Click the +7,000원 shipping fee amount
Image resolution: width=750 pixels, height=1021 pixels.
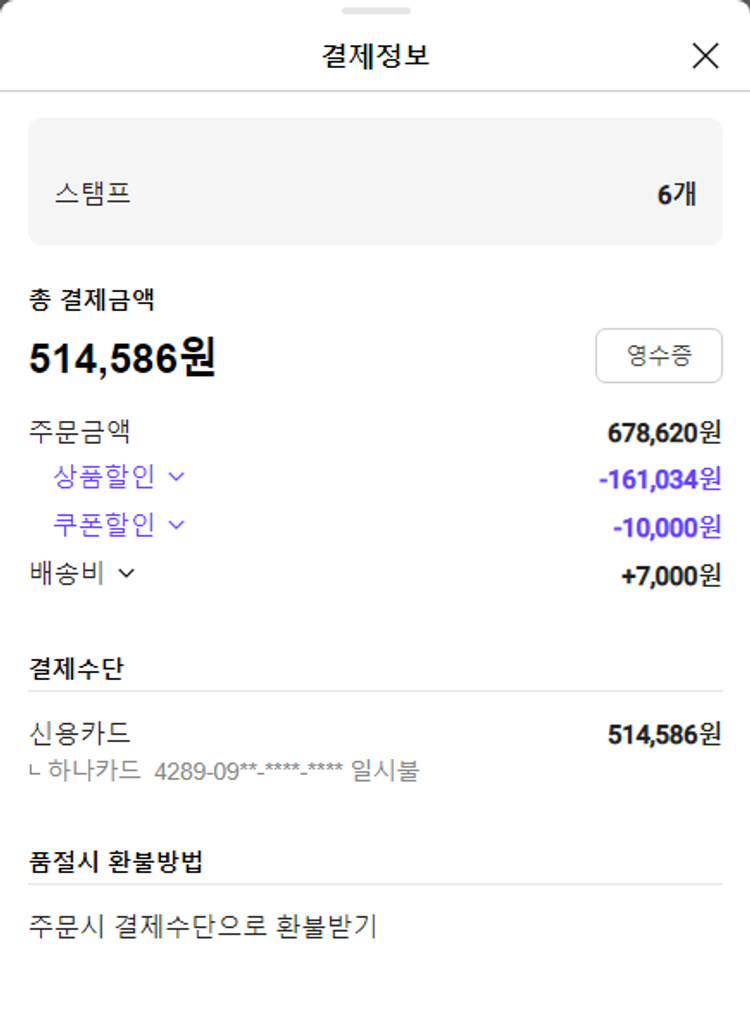tap(671, 575)
